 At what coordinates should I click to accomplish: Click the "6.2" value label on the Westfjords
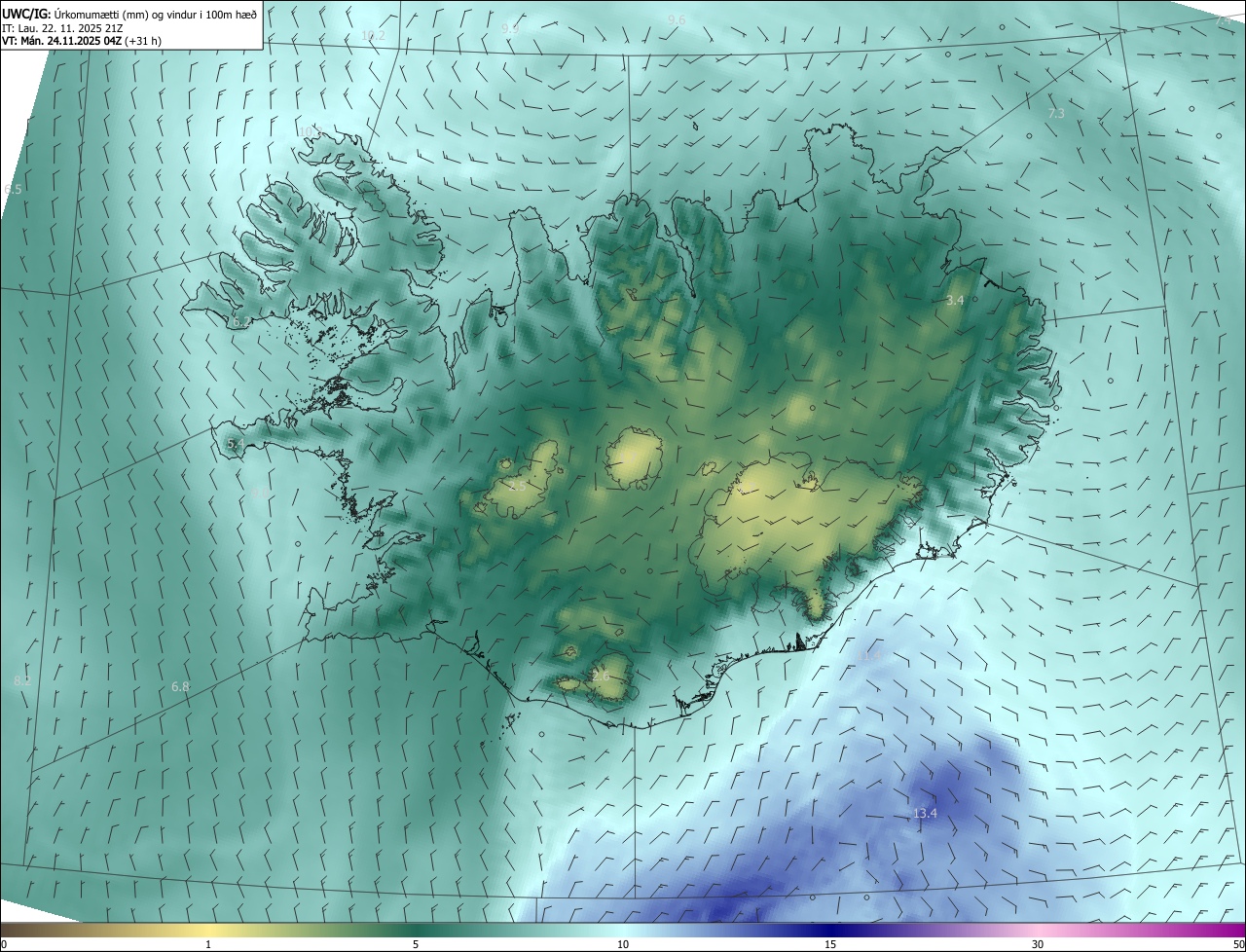click(x=240, y=320)
